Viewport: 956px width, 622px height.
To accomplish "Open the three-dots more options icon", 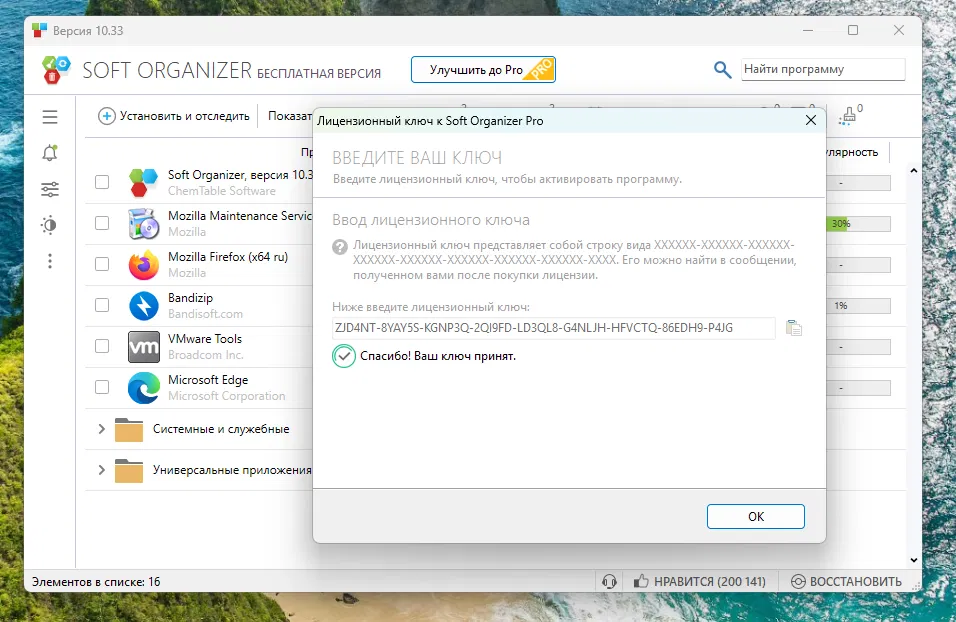I will click(50, 261).
